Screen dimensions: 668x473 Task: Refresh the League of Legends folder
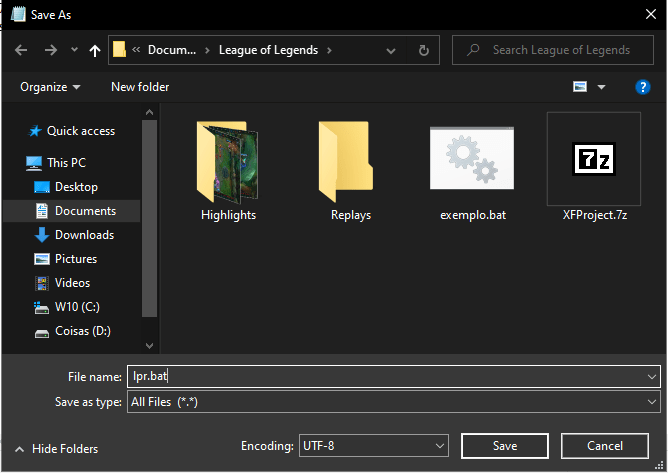pos(423,50)
